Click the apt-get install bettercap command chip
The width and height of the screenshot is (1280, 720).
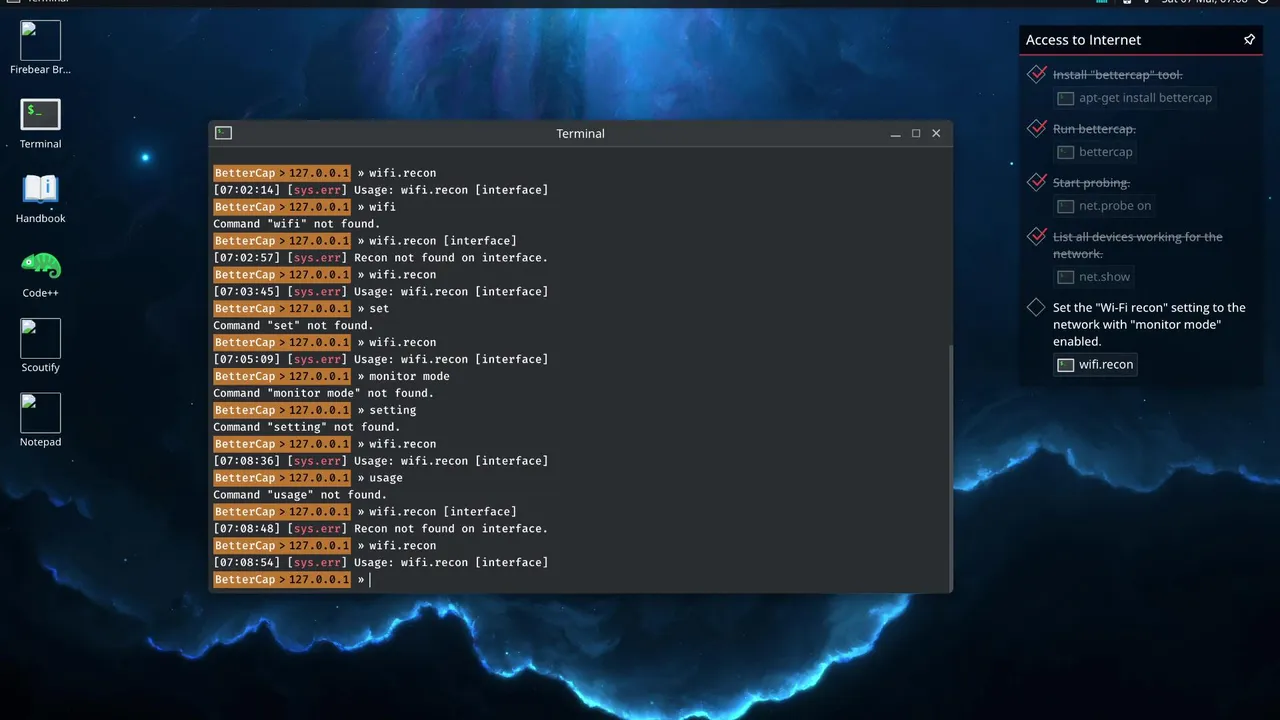coord(1136,98)
